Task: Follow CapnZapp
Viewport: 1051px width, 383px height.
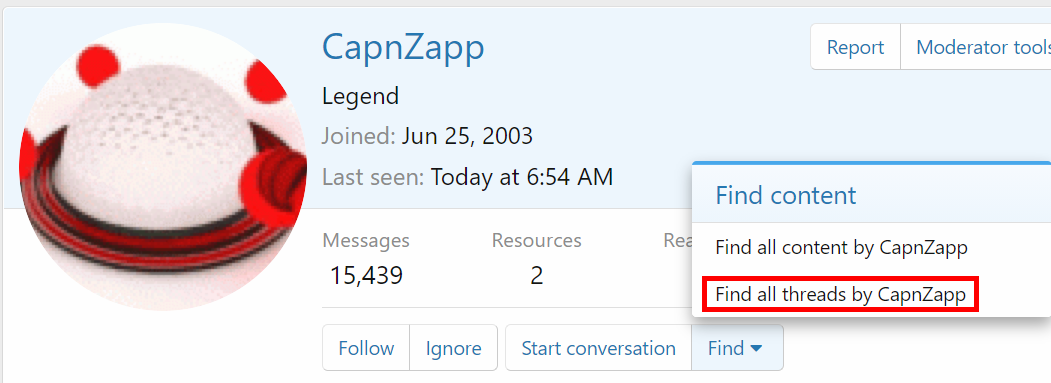Action: (366, 348)
